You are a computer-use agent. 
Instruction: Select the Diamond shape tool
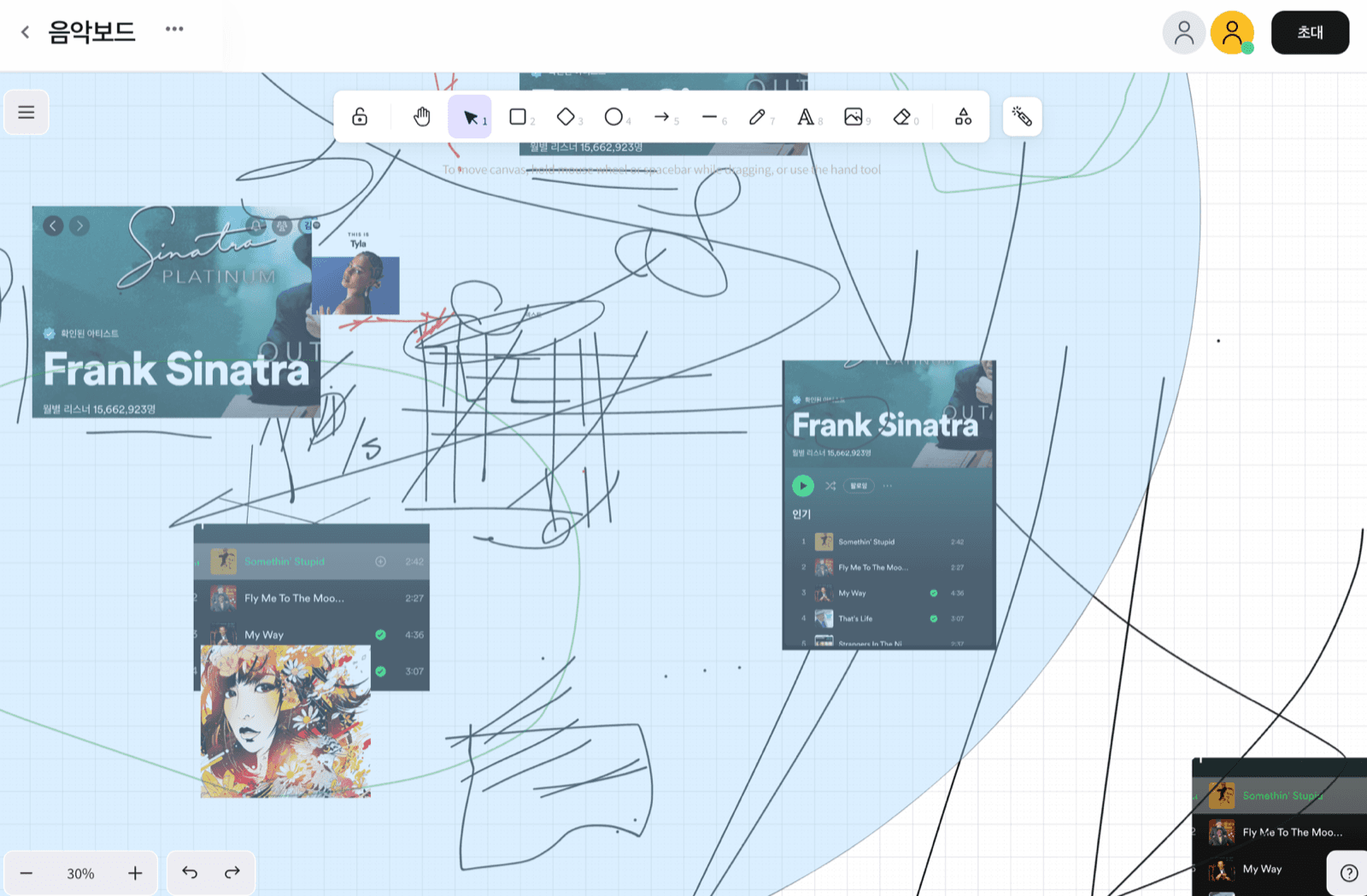(566, 117)
